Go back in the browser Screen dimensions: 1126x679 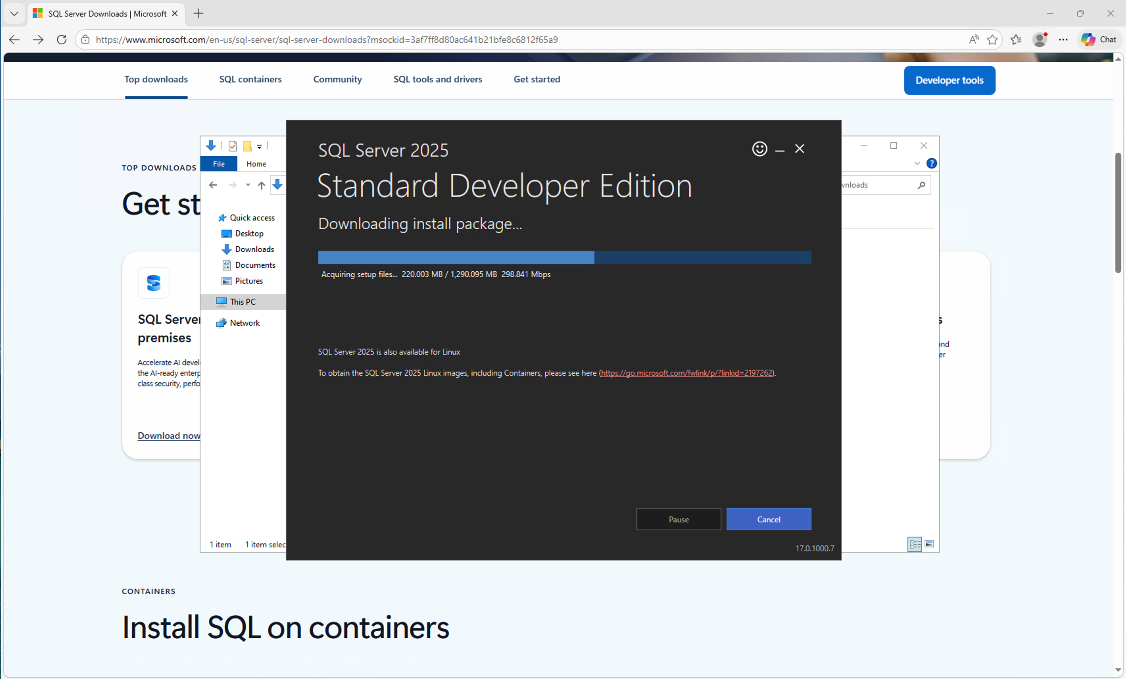click(14, 39)
